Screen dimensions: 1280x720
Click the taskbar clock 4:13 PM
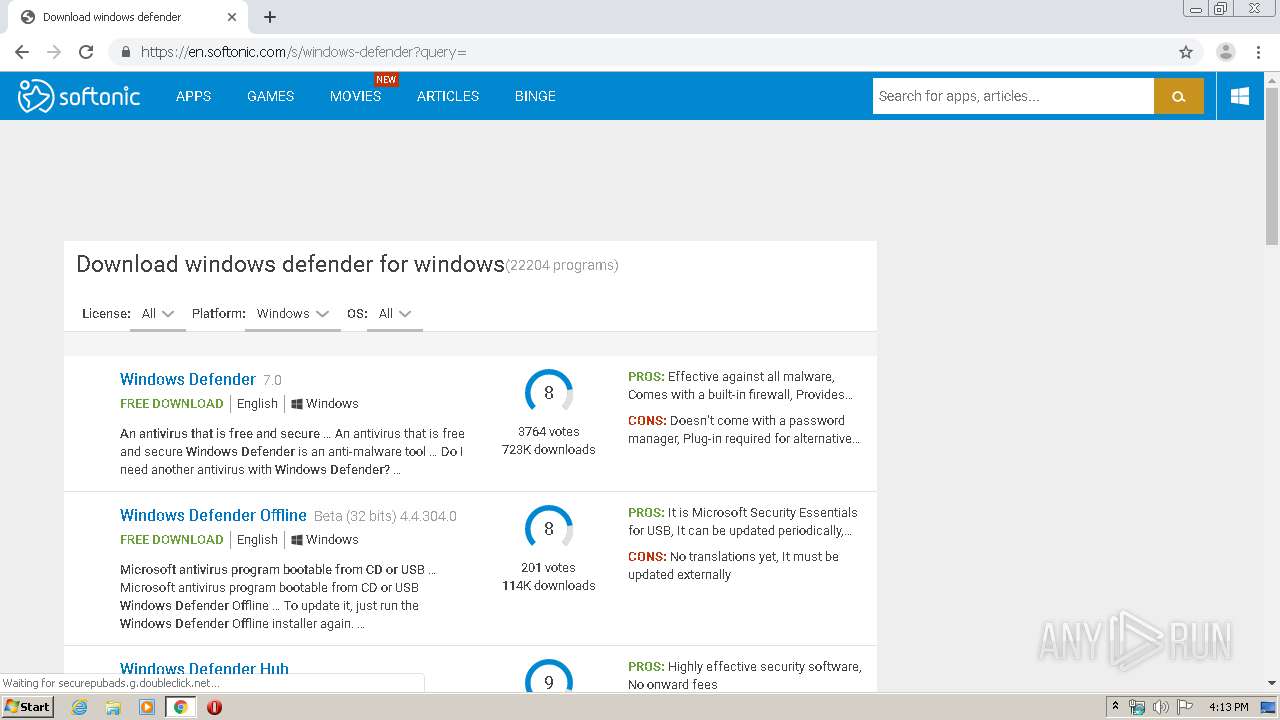[x=1228, y=707]
